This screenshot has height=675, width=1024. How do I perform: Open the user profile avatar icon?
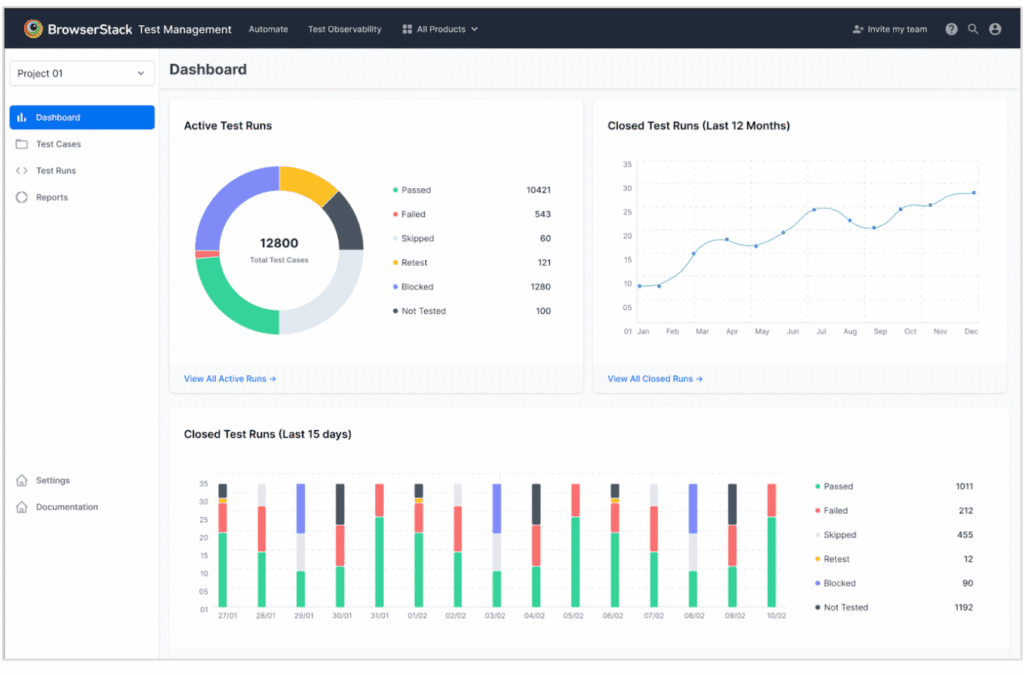pyautogui.click(x=995, y=30)
